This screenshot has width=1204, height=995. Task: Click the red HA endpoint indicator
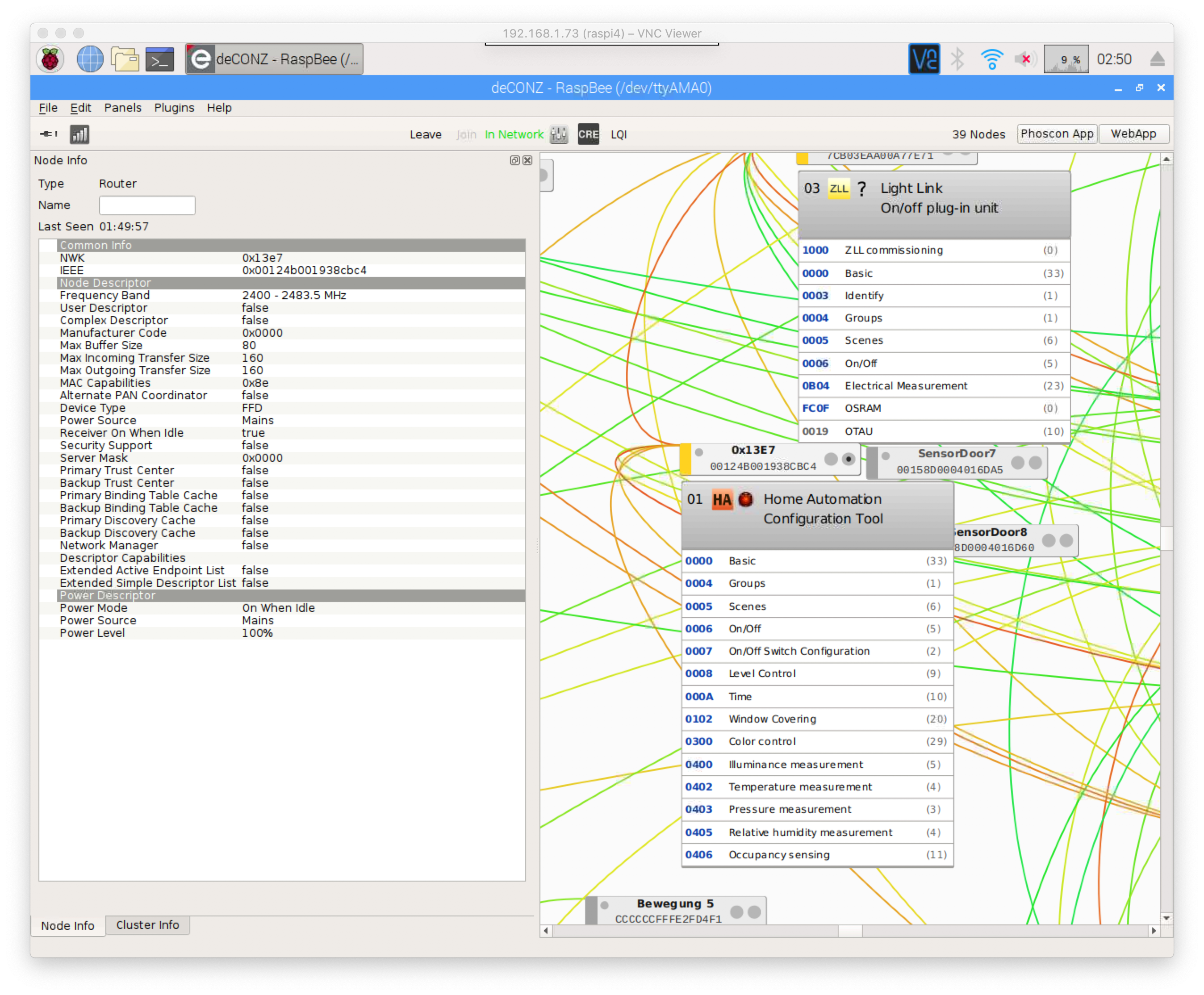point(745,499)
